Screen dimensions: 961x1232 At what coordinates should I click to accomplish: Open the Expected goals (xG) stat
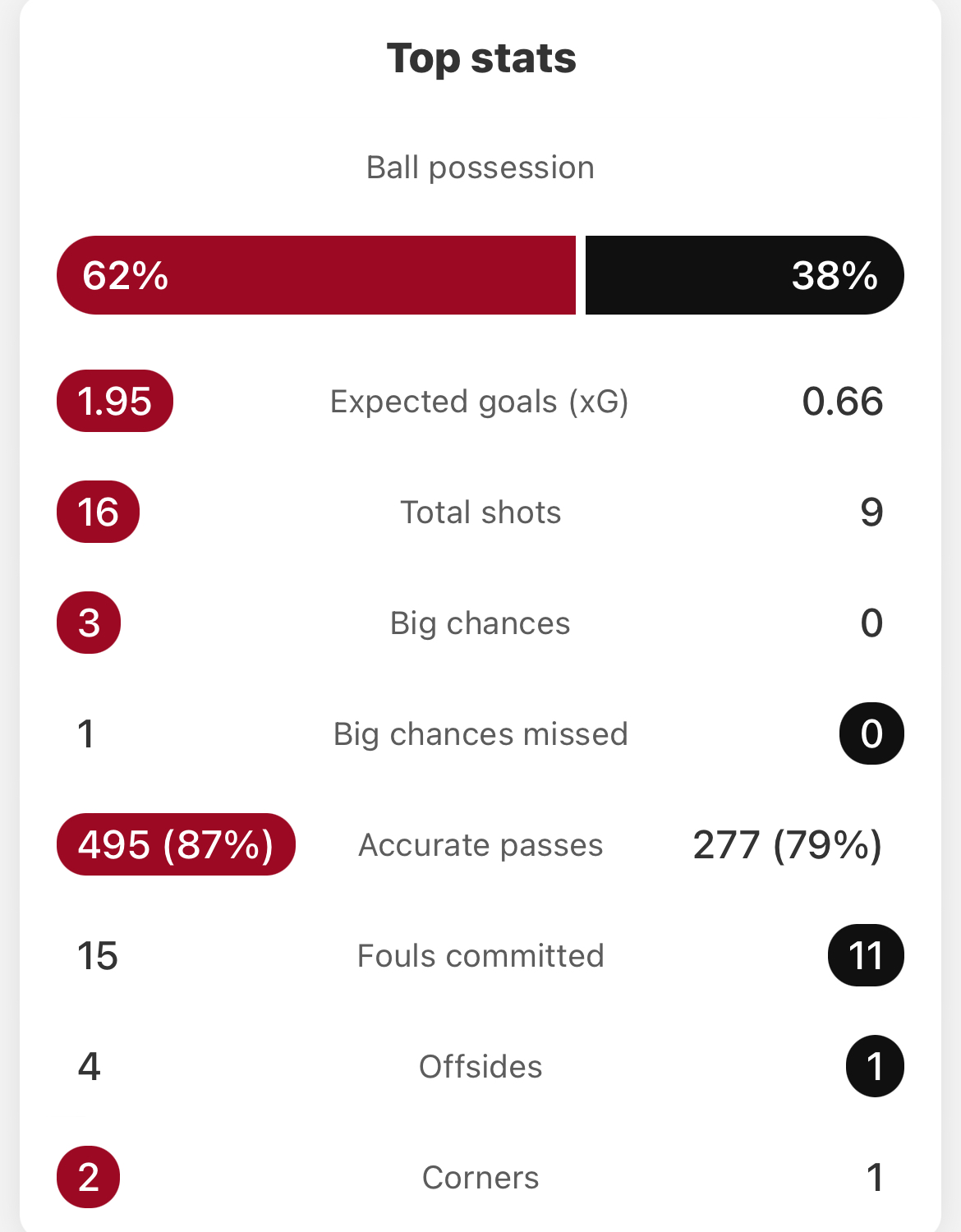click(x=480, y=402)
